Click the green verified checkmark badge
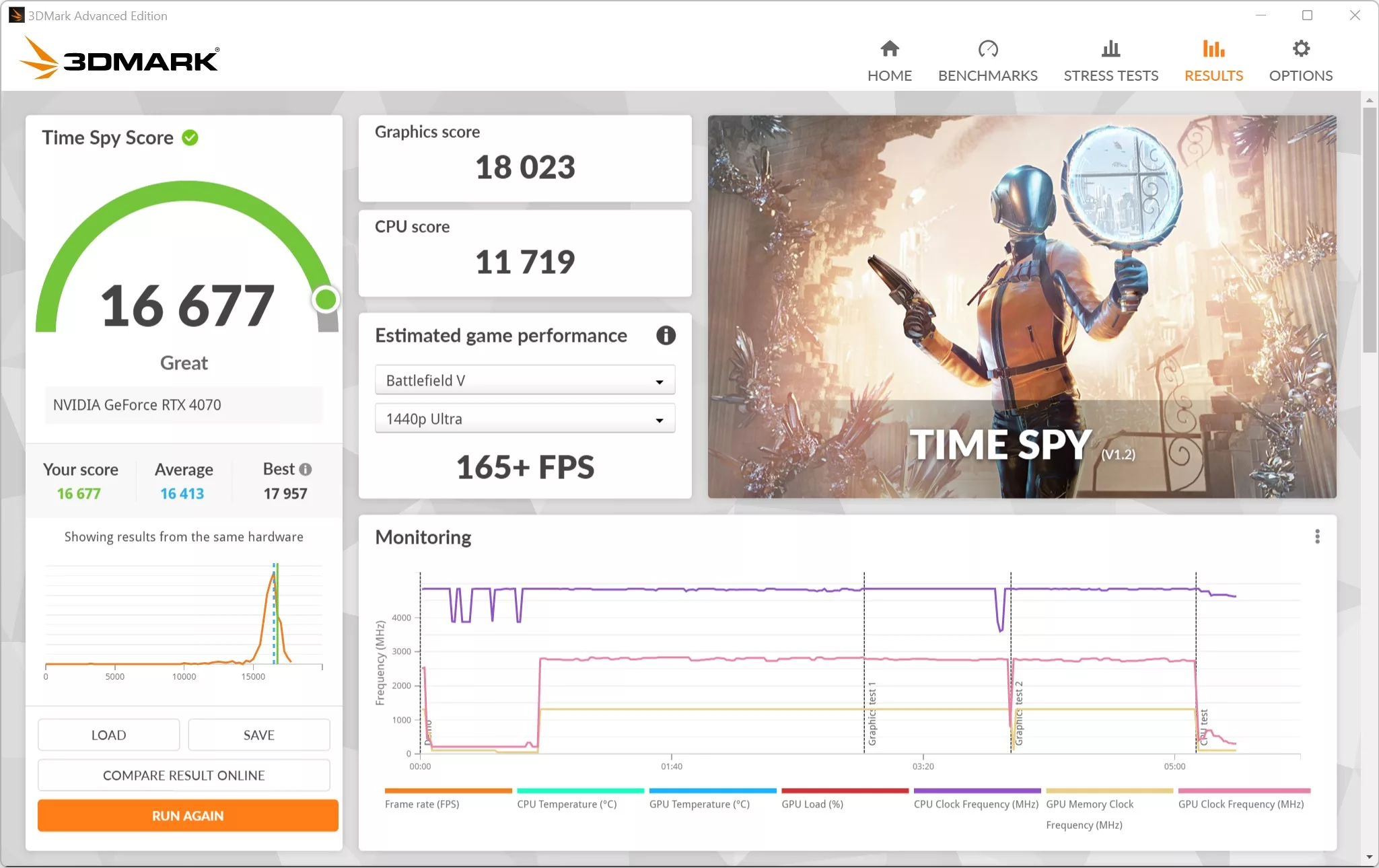This screenshot has height=868, width=1379. 190,138
